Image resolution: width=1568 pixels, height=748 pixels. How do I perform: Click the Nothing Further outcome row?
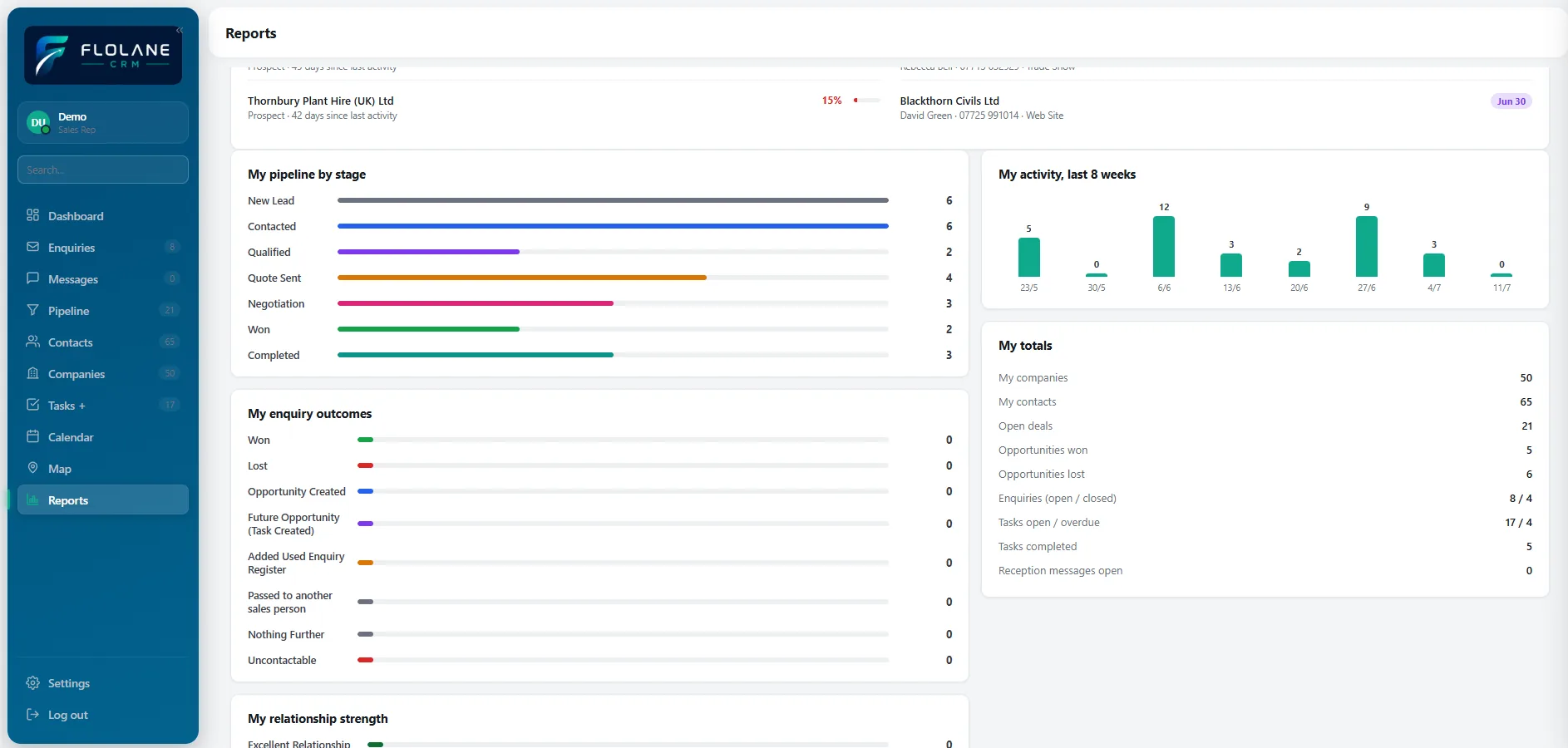[600, 634]
